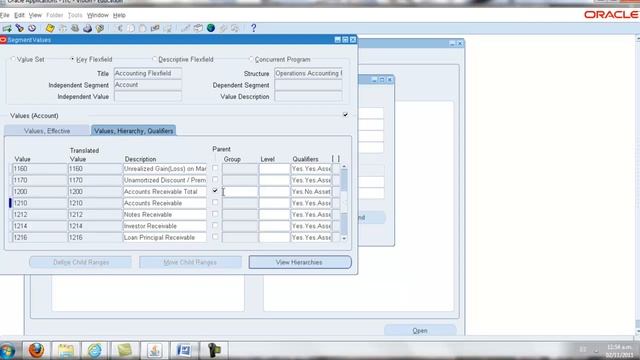This screenshot has height=360, width=640.
Task: Click the Delete Record toolbar icon
Action: point(167,28)
